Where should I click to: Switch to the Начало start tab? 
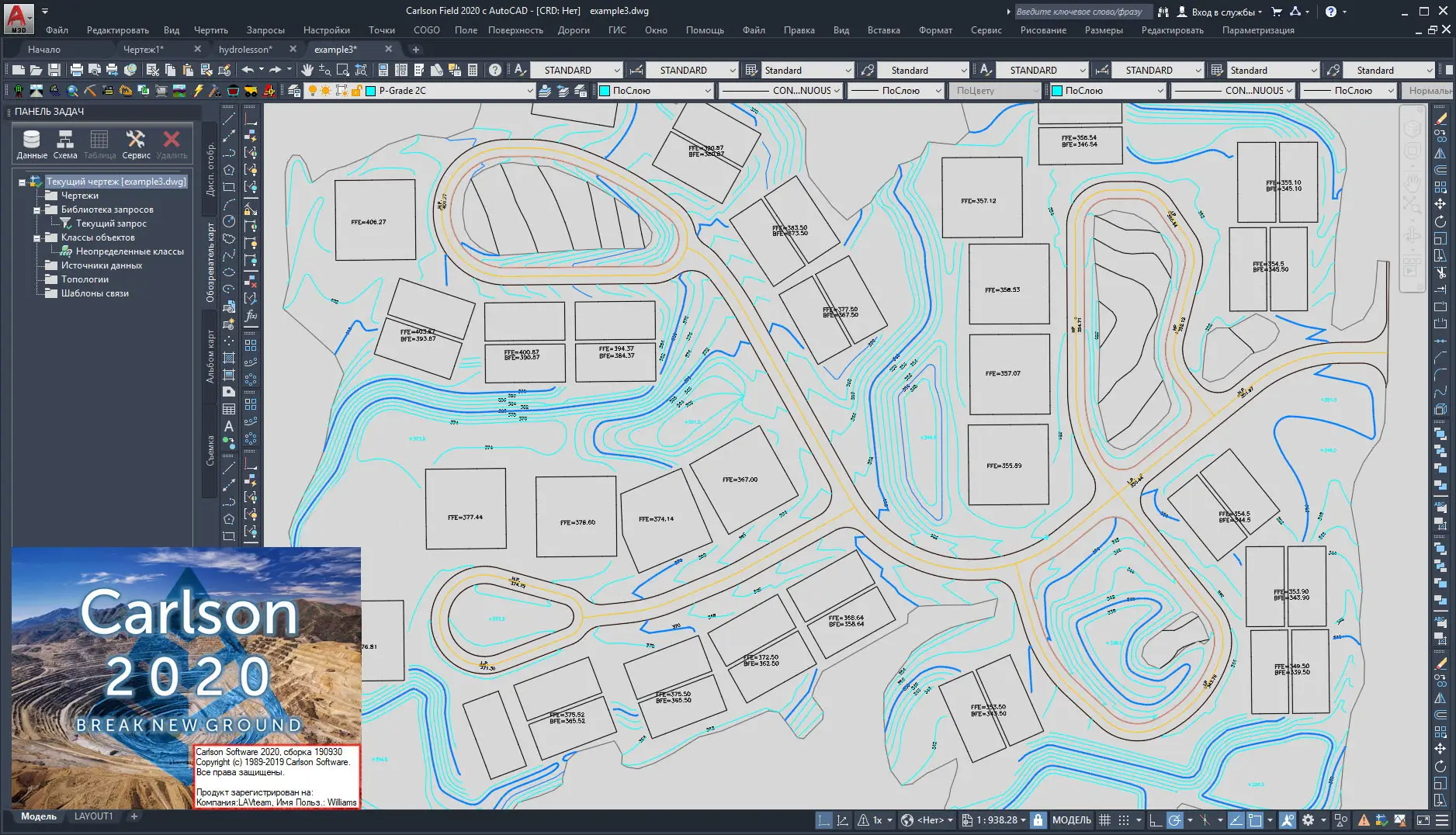click(x=44, y=49)
